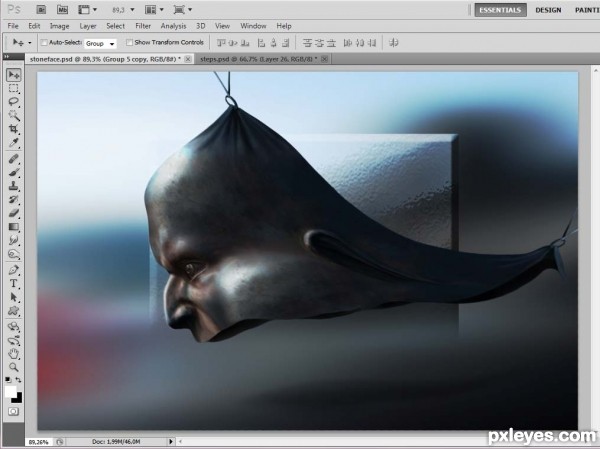Launch Adobe Bridge via Br icon

(41, 10)
